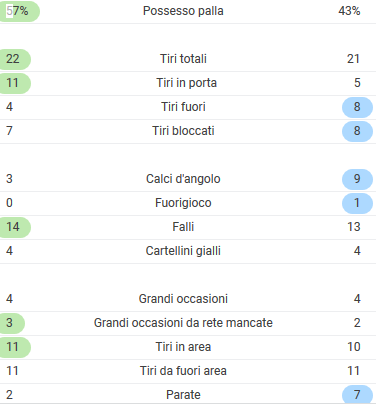Click the green 11 Tiri in porta badge
The height and width of the screenshot is (412, 376).
coord(15,83)
